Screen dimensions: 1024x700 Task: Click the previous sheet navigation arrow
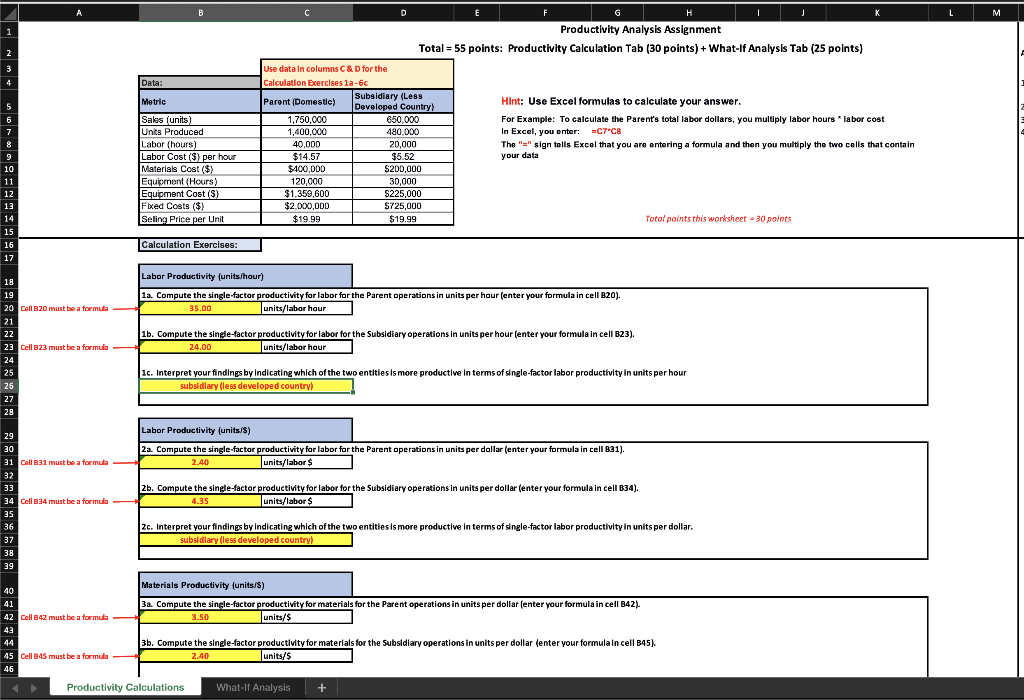pos(11,687)
